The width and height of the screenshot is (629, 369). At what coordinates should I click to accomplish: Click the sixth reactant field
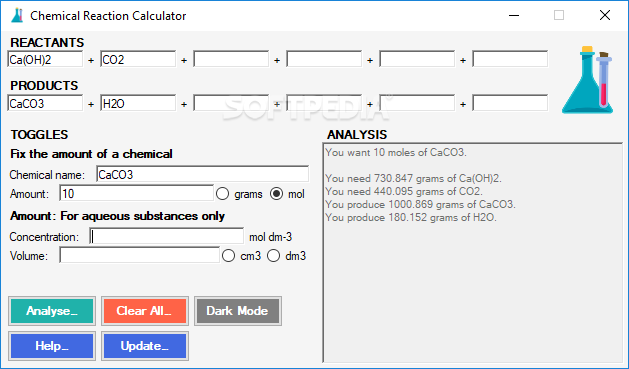point(510,59)
